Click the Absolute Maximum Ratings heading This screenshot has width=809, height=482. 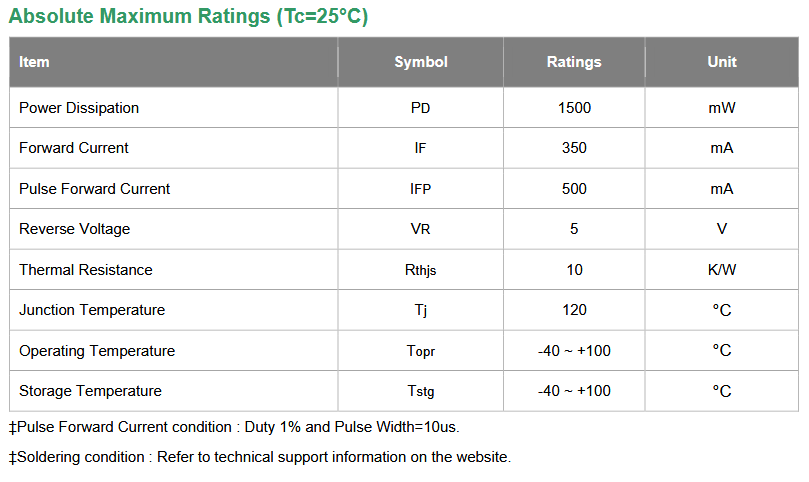point(188,17)
